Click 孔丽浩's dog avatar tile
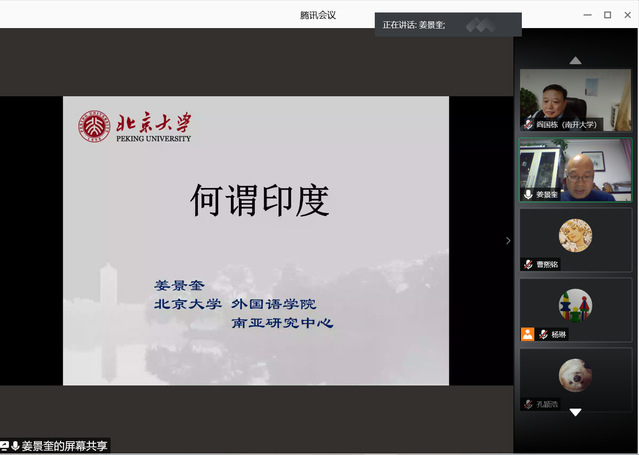 pos(575,375)
